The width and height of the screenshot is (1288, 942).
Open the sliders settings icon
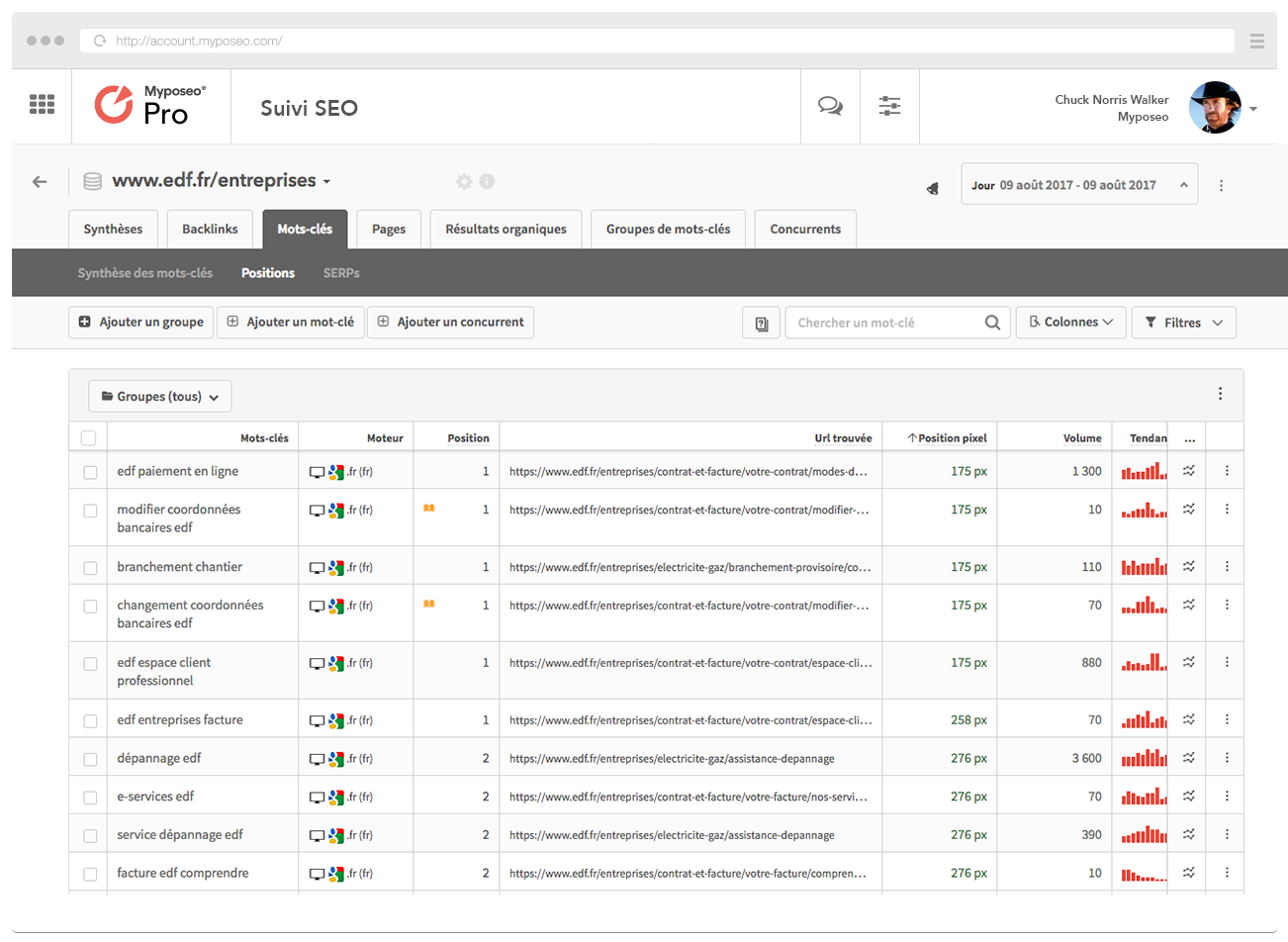point(889,106)
